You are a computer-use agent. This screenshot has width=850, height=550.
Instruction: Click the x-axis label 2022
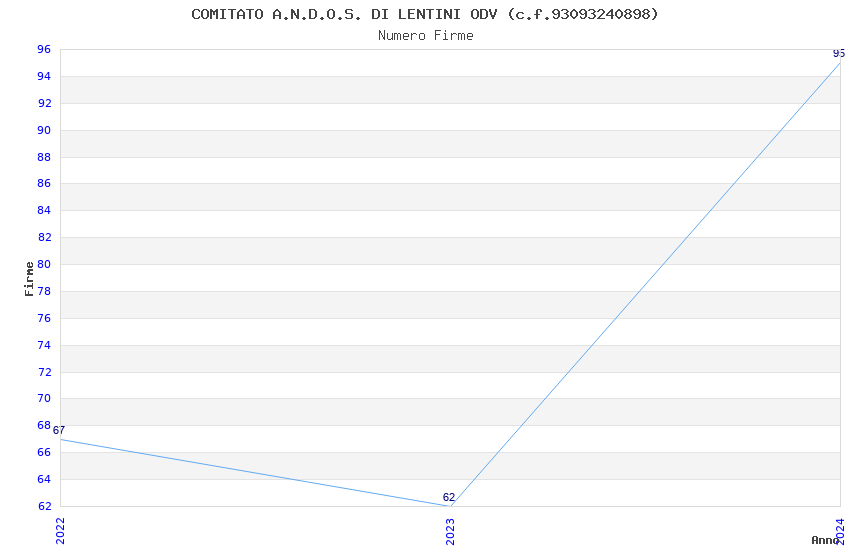coord(60,531)
